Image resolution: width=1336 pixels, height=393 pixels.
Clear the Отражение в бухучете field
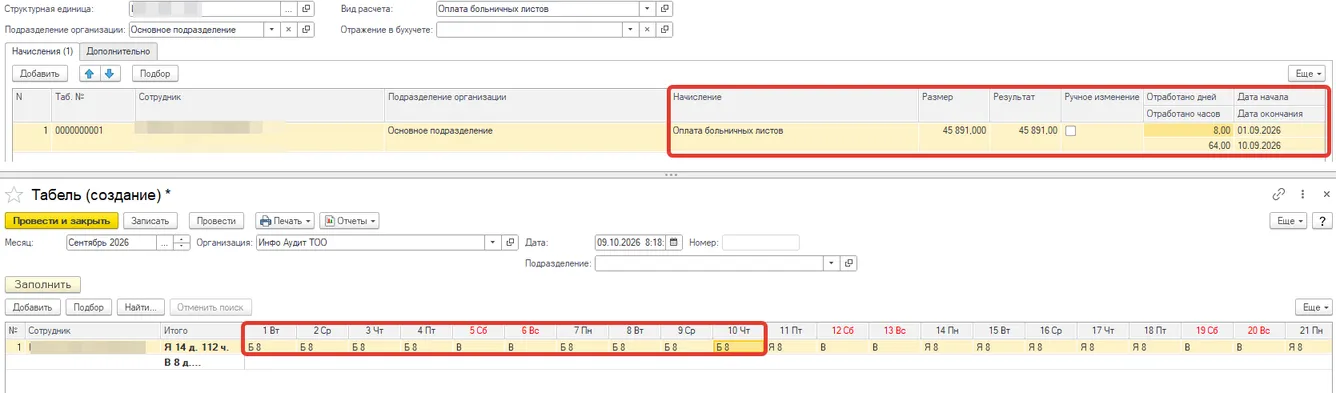(648, 30)
